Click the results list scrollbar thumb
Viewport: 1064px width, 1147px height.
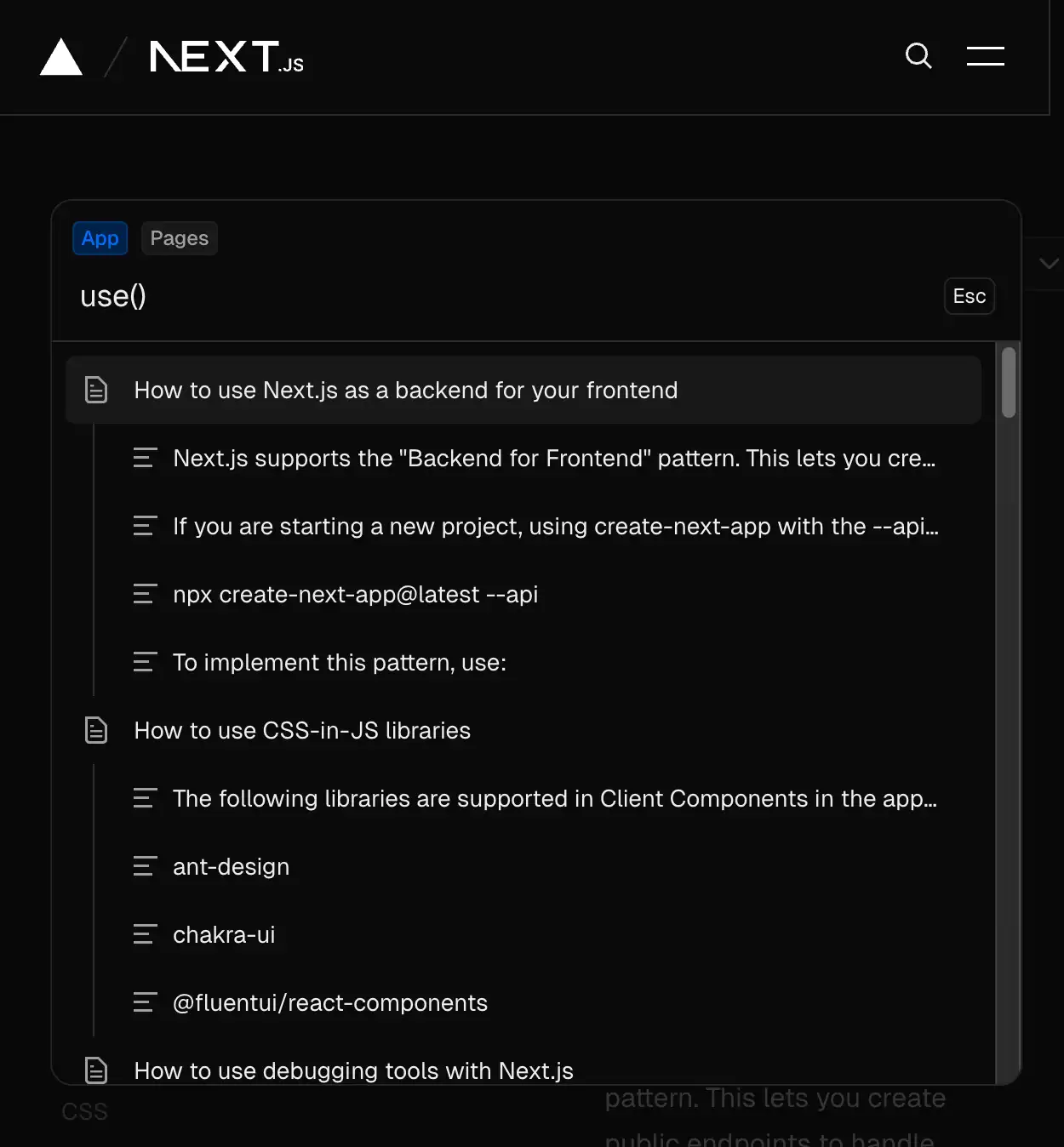pos(1009,382)
